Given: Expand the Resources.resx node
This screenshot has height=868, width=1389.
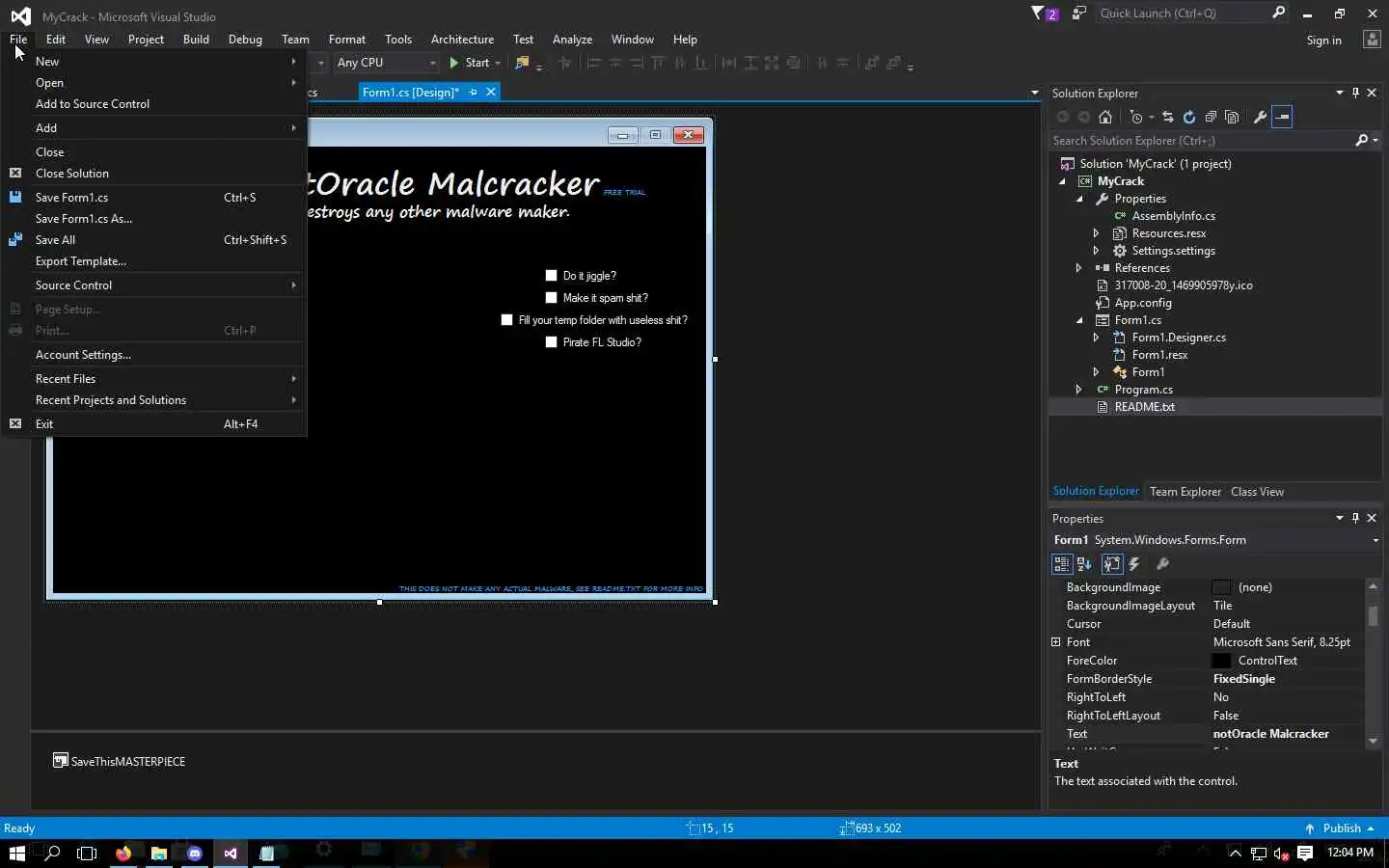Looking at the screenshot, I should click(x=1096, y=233).
